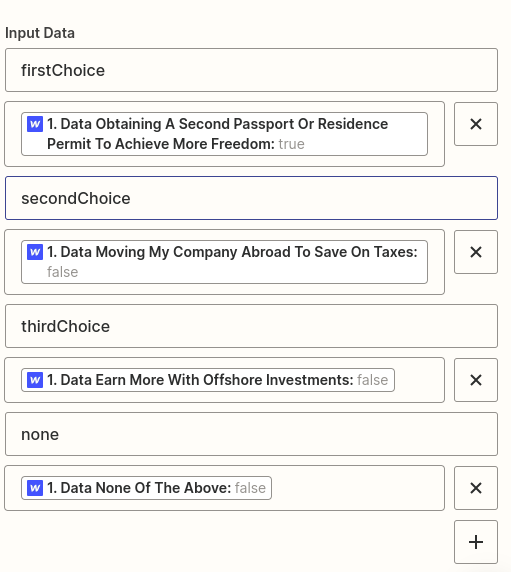Screen dimensions: 511x572
Task: Select the Data None Of The Above pill
Action: tap(146, 488)
